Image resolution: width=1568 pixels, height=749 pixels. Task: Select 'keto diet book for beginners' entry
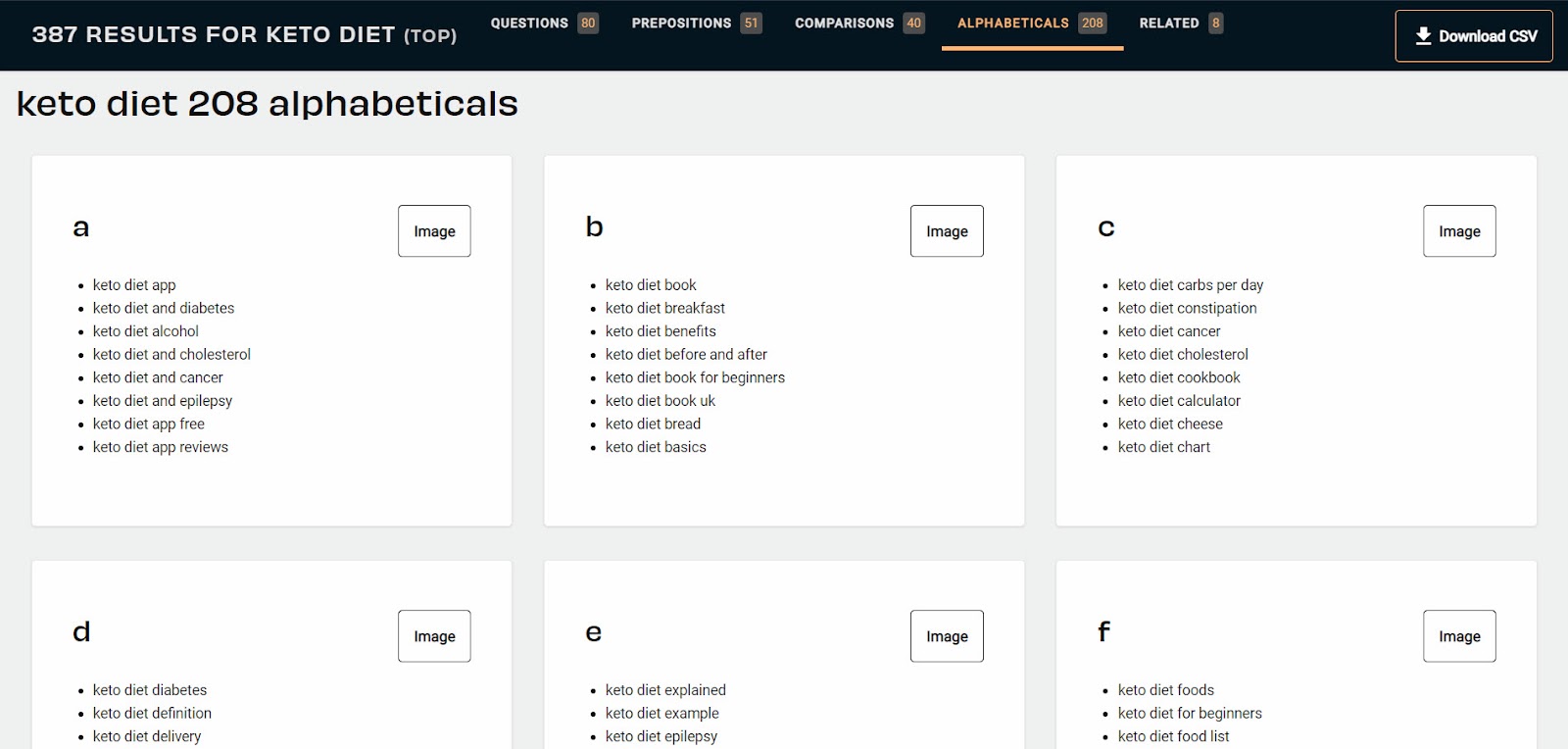click(695, 377)
